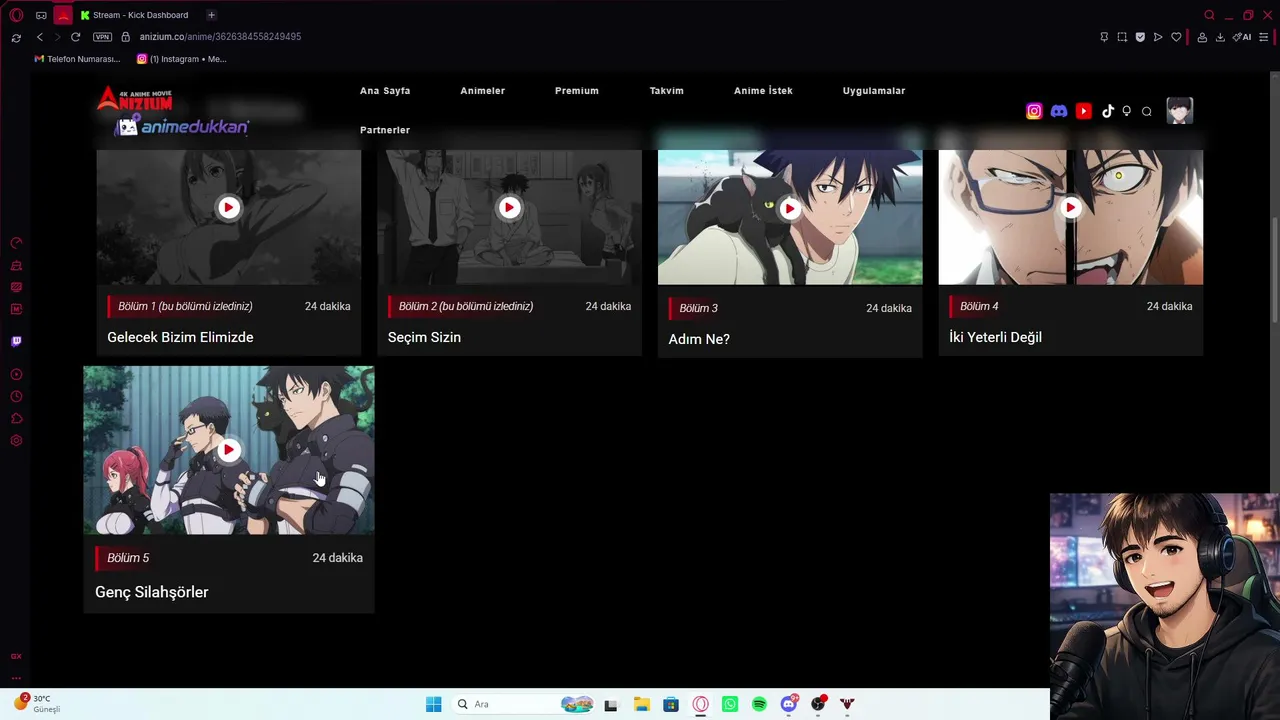The height and width of the screenshot is (720, 1280).
Task: Click the heart bookmark icon in toolbar
Action: click(1176, 37)
